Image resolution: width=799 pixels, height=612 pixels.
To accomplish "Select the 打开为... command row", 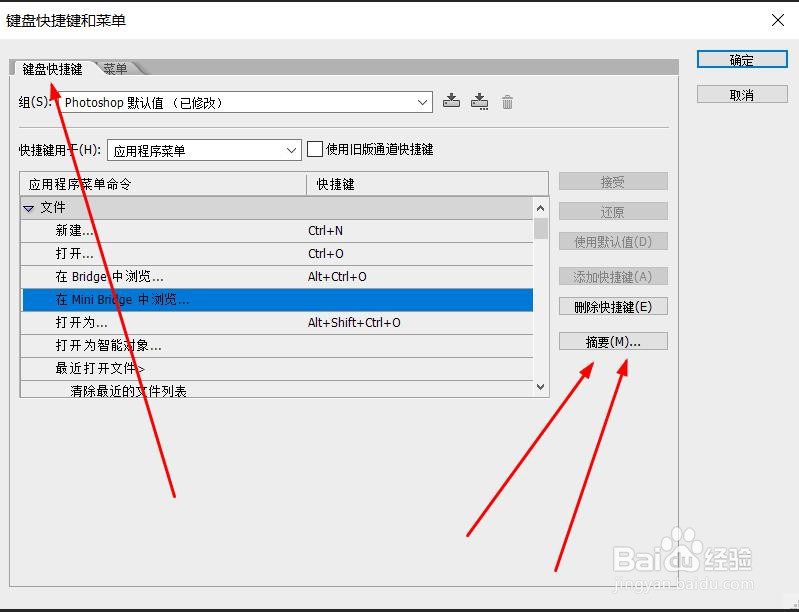I will click(x=277, y=323).
